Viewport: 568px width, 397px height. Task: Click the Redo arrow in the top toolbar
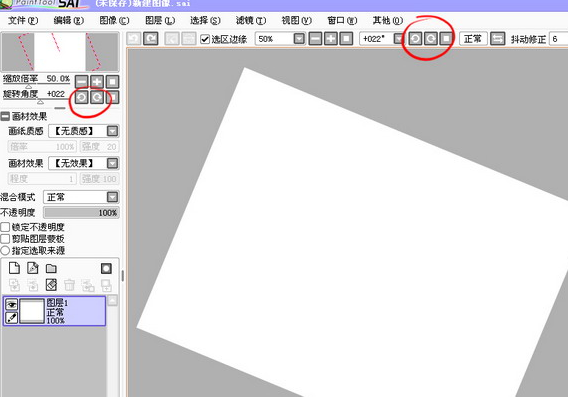151,38
